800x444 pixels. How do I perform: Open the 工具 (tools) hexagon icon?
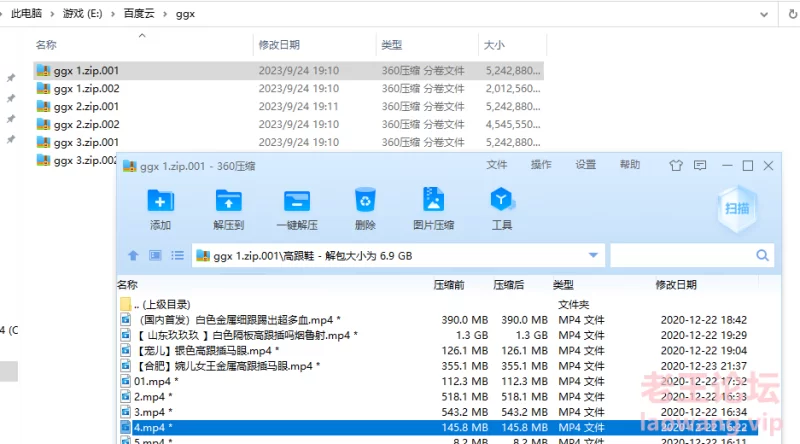[x=502, y=200]
